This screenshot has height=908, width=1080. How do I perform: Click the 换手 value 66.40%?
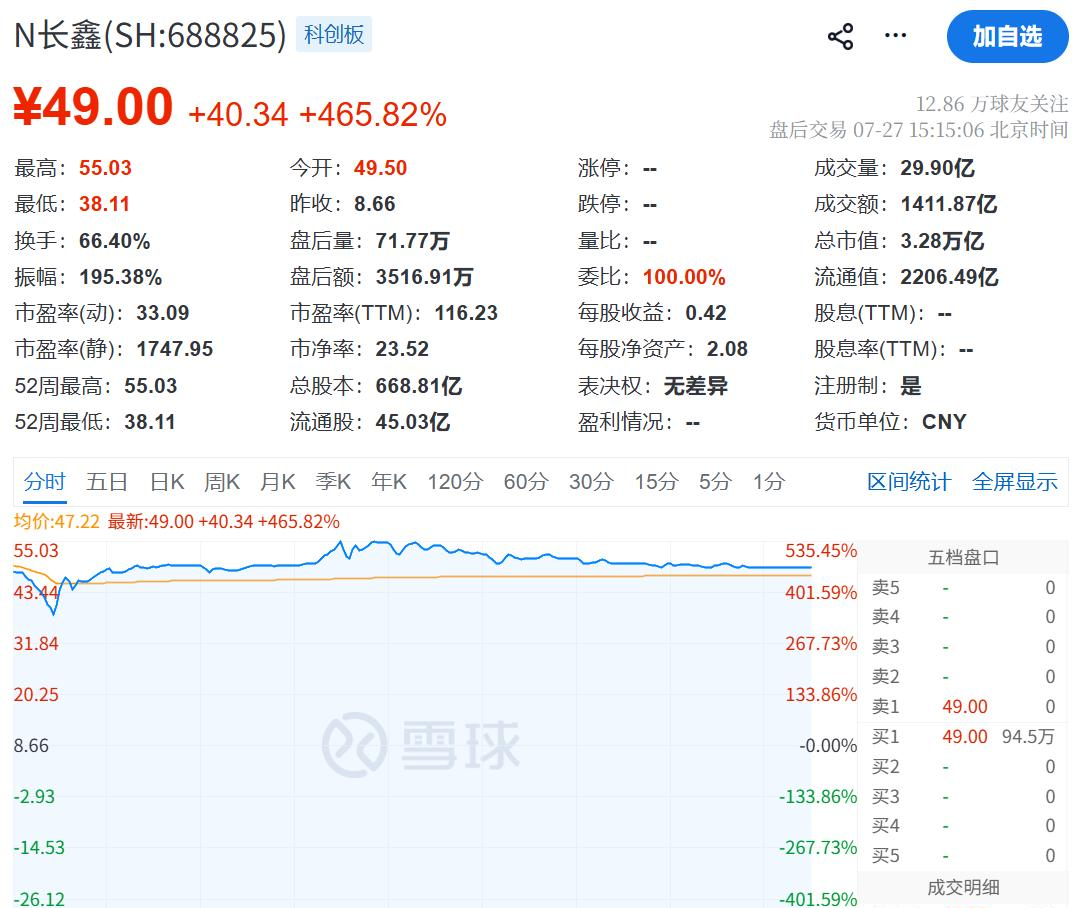pos(114,240)
